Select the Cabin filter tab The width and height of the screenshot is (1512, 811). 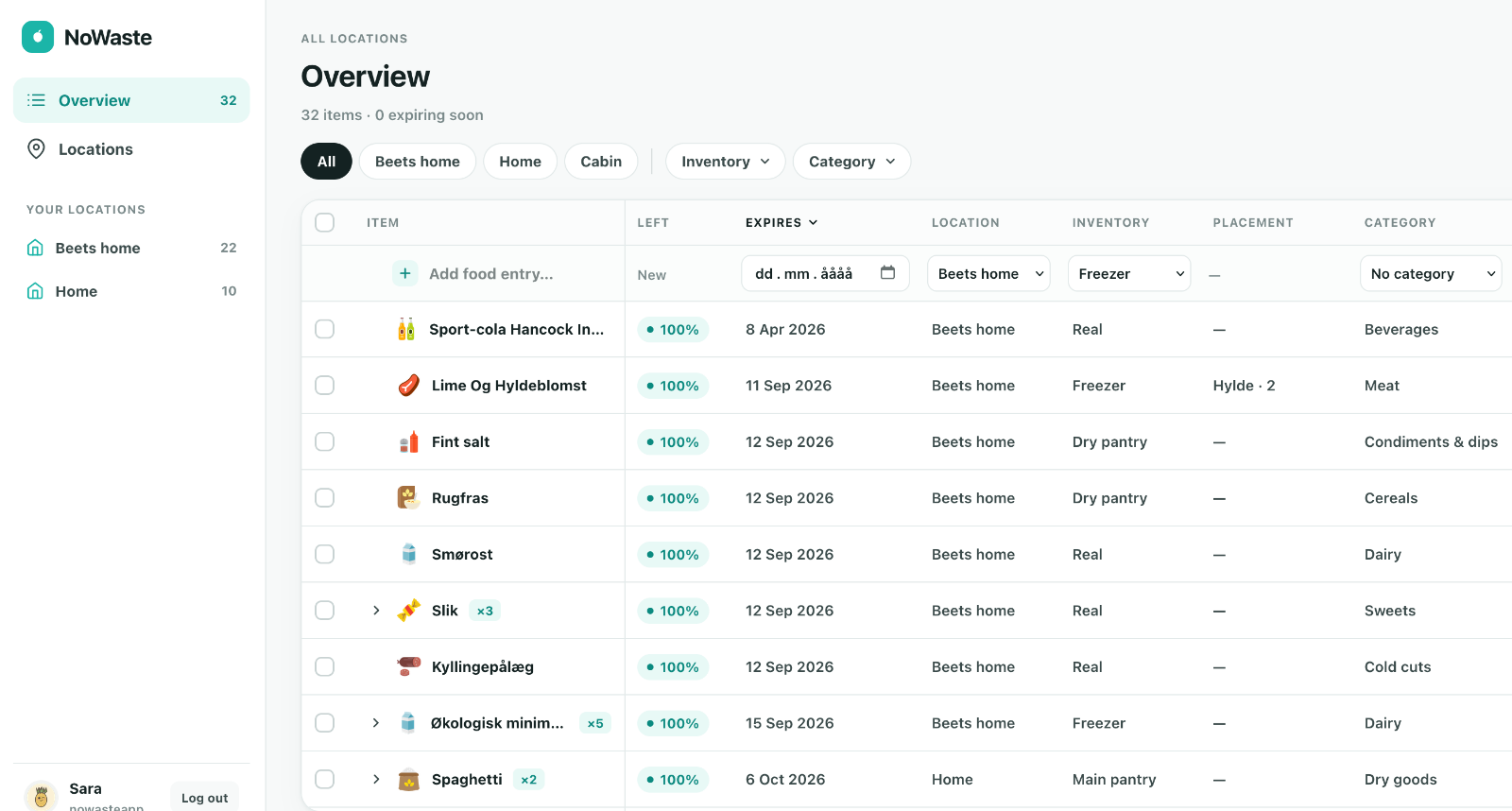[x=601, y=161]
